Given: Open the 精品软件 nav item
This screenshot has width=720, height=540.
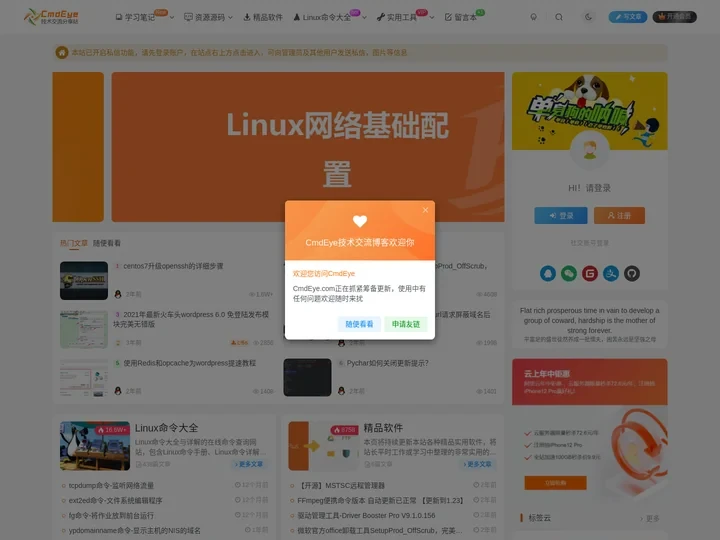Looking at the screenshot, I should point(263,17).
